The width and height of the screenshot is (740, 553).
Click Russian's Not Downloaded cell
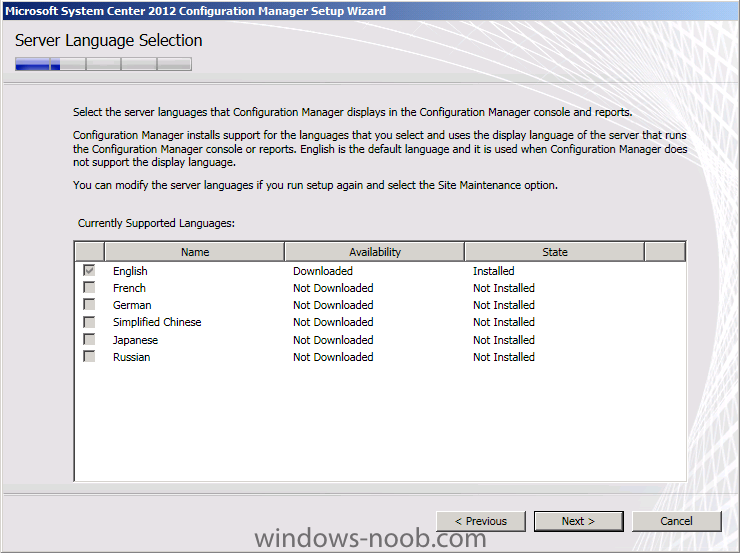click(333, 357)
